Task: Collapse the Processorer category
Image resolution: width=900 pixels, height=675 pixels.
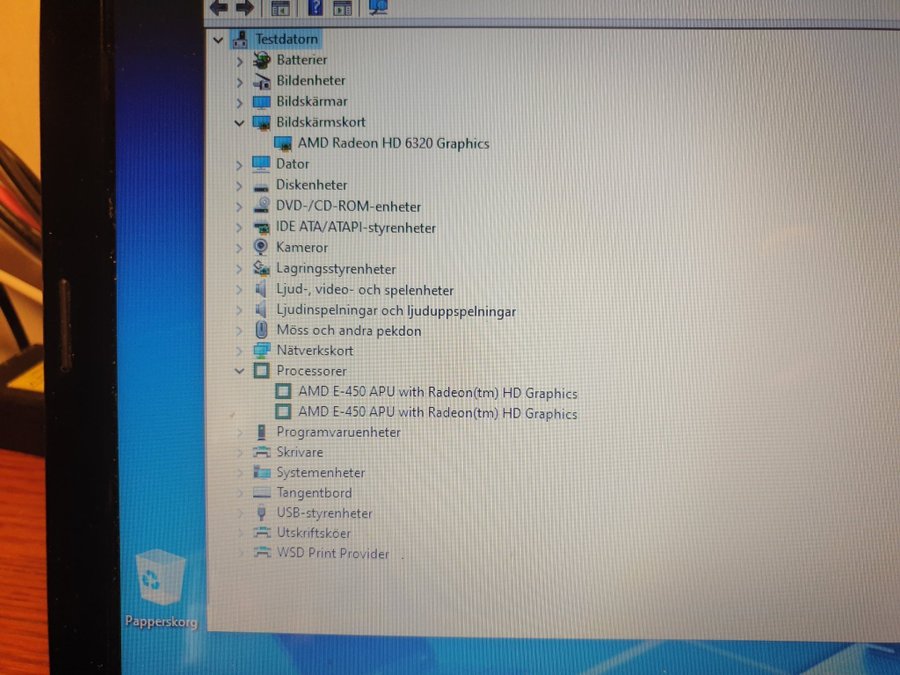Action: tap(239, 371)
